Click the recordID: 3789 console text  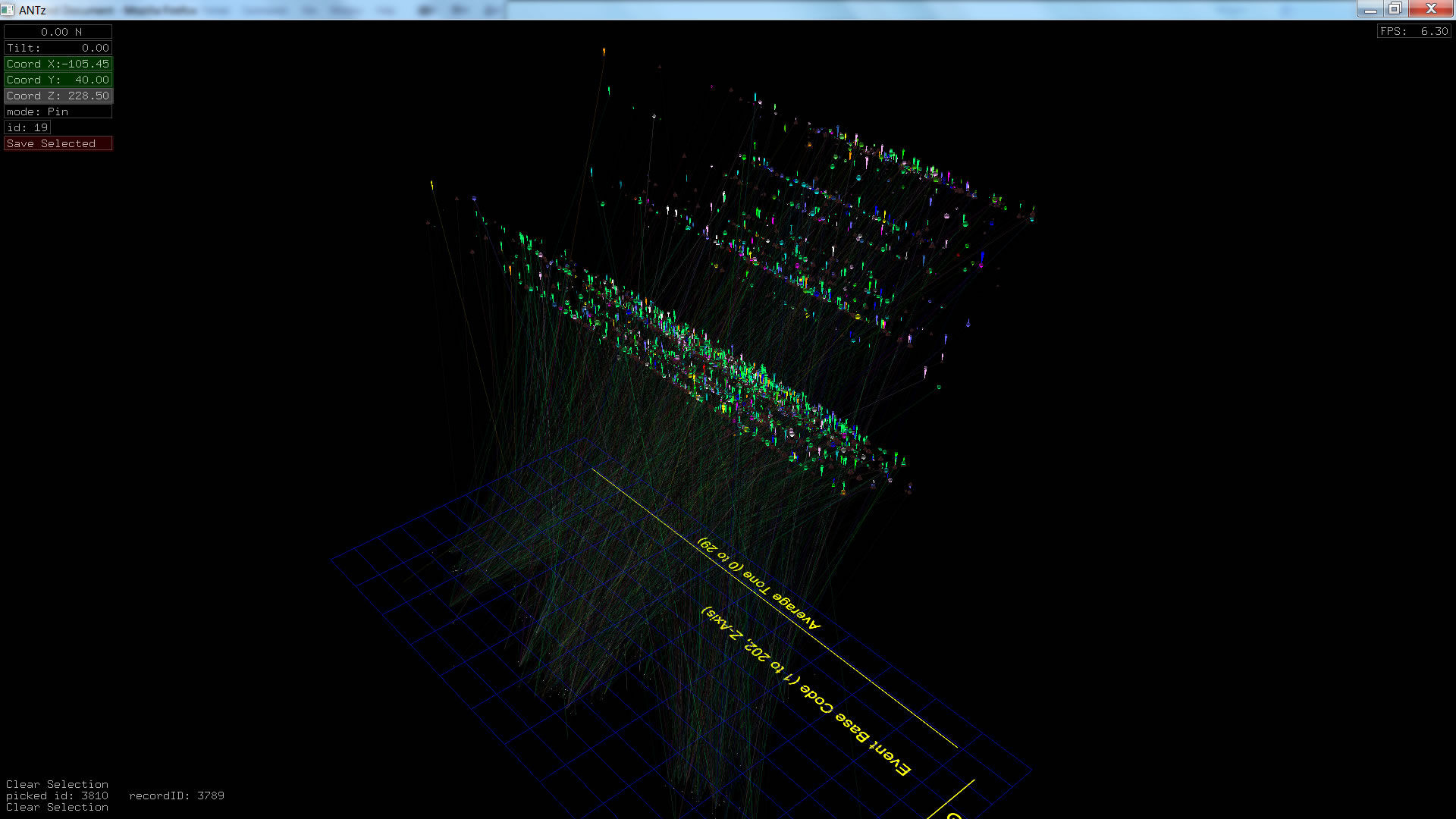(x=177, y=795)
